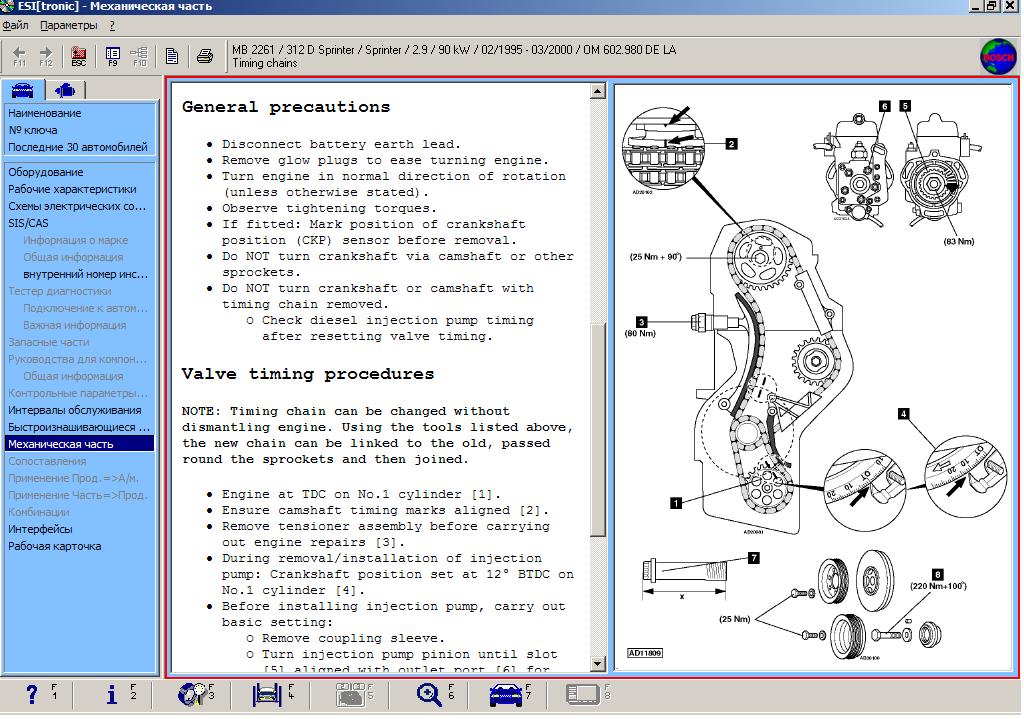Open the Файл menu

pyautogui.click(x=15, y=25)
